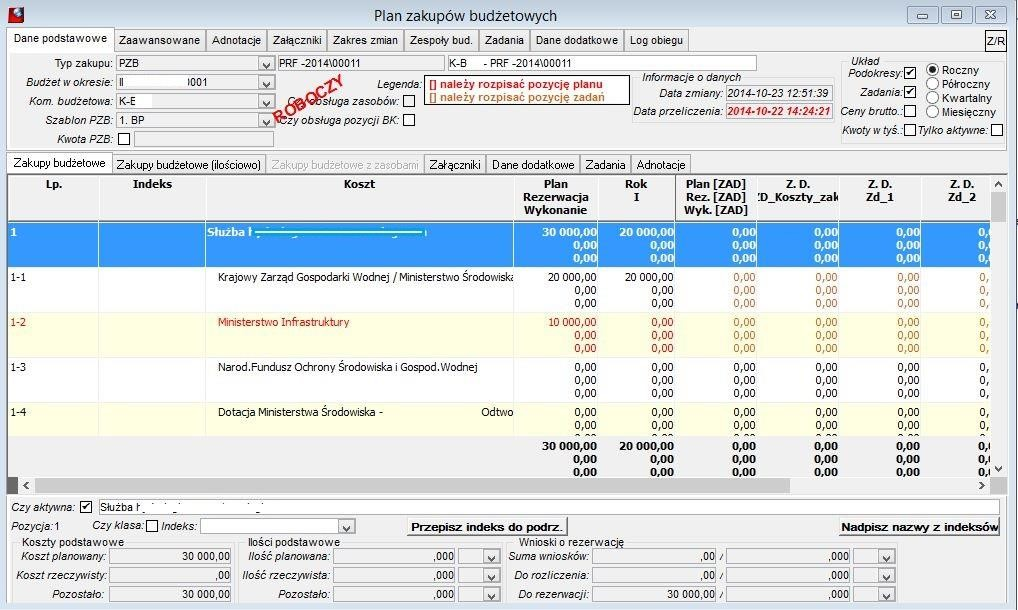Select row Narod.Fundusz Ochrony Środowiska
This screenshot has height=610, width=1018.
click(499, 380)
